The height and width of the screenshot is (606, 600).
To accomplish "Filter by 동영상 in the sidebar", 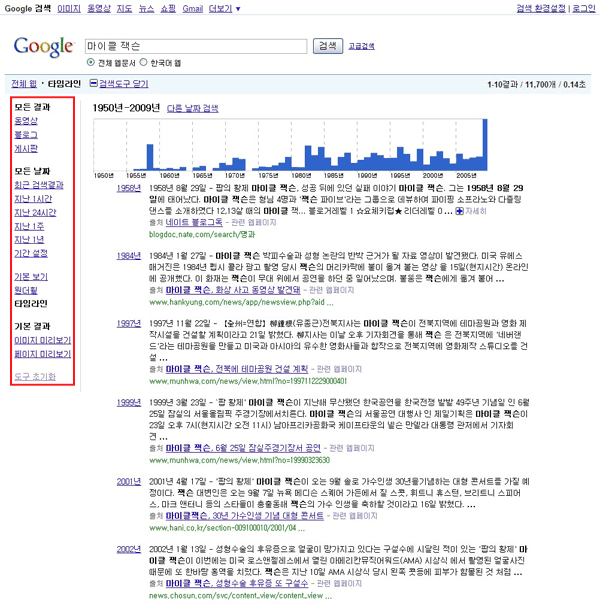I will [x=26, y=121].
